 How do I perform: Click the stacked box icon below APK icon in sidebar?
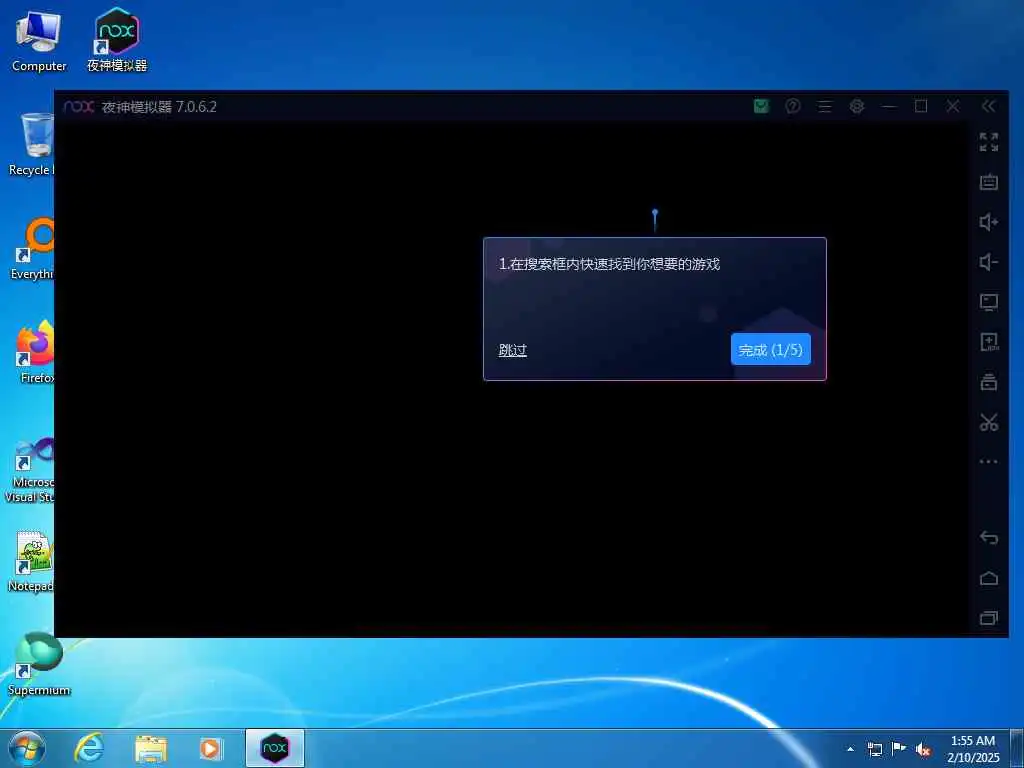(989, 381)
